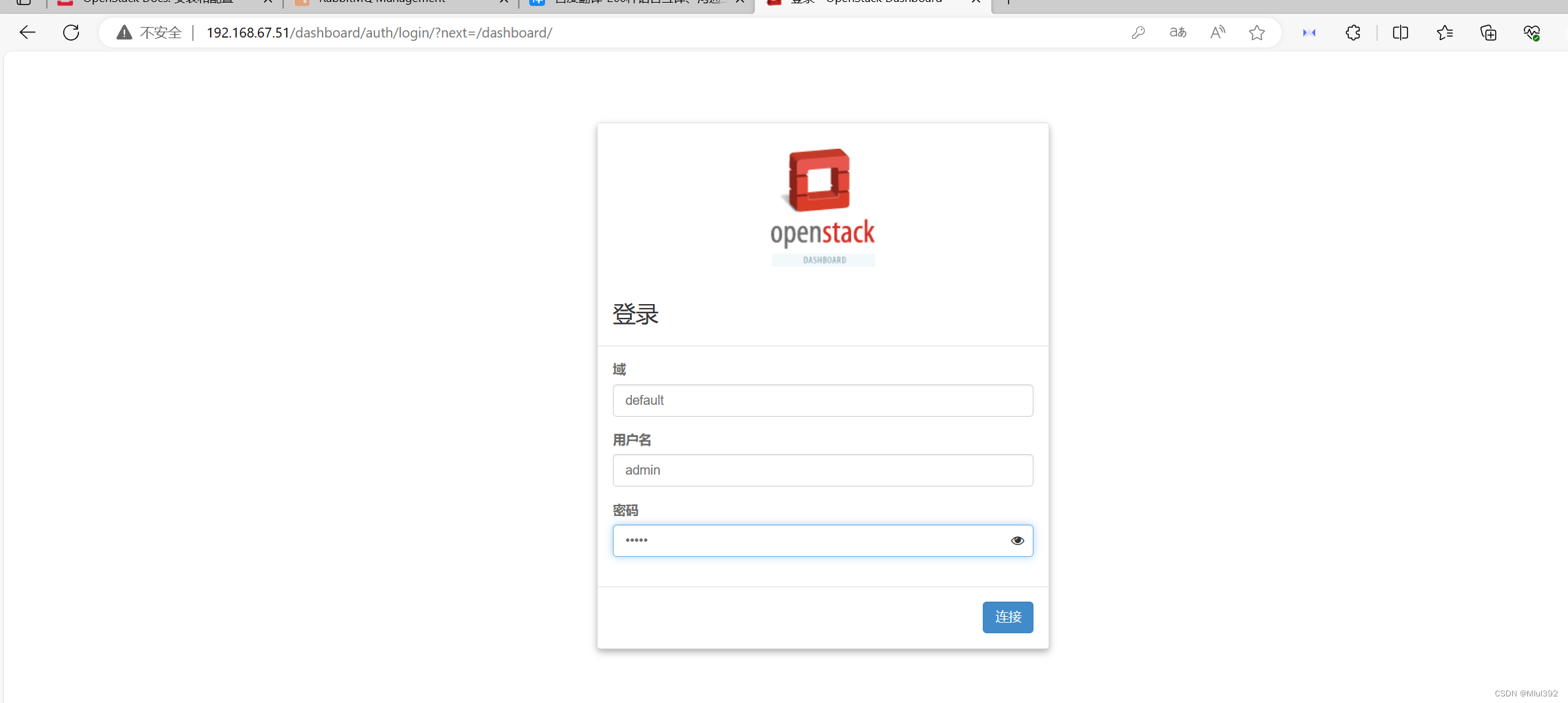The width and height of the screenshot is (1568, 703).
Task: Open Browser essentials heart icon
Action: pyautogui.click(x=1532, y=32)
